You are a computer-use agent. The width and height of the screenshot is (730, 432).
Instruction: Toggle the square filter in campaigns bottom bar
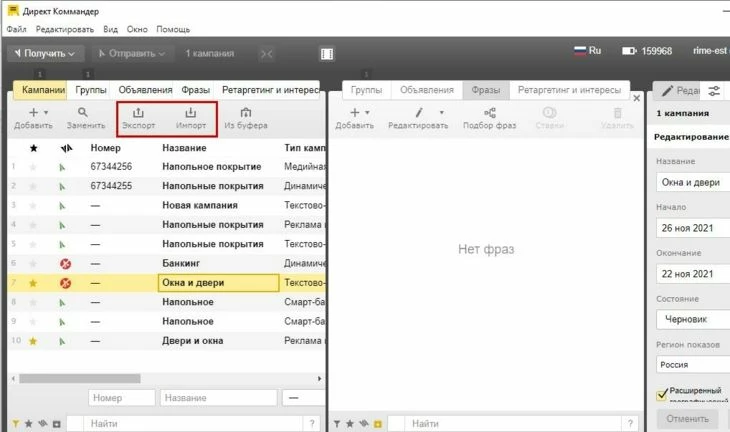pos(57,424)
